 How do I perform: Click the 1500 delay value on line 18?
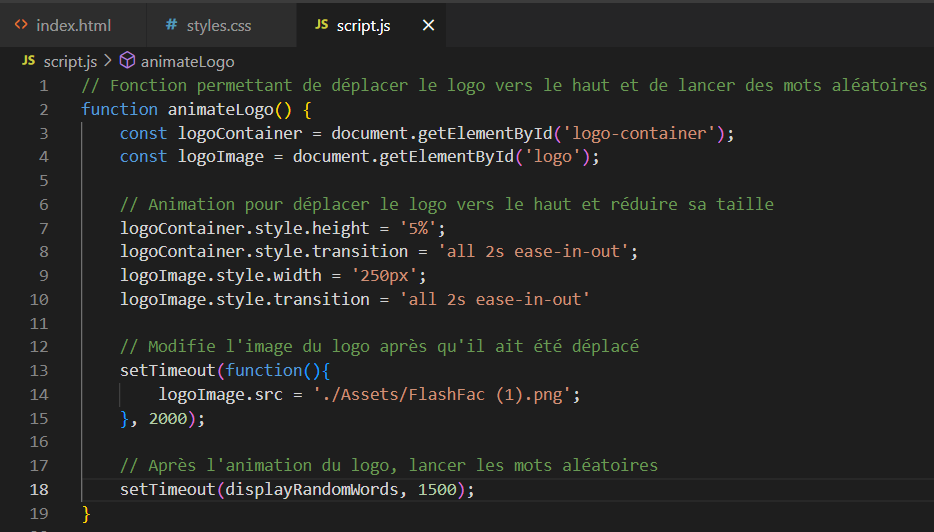coord(437,490)
